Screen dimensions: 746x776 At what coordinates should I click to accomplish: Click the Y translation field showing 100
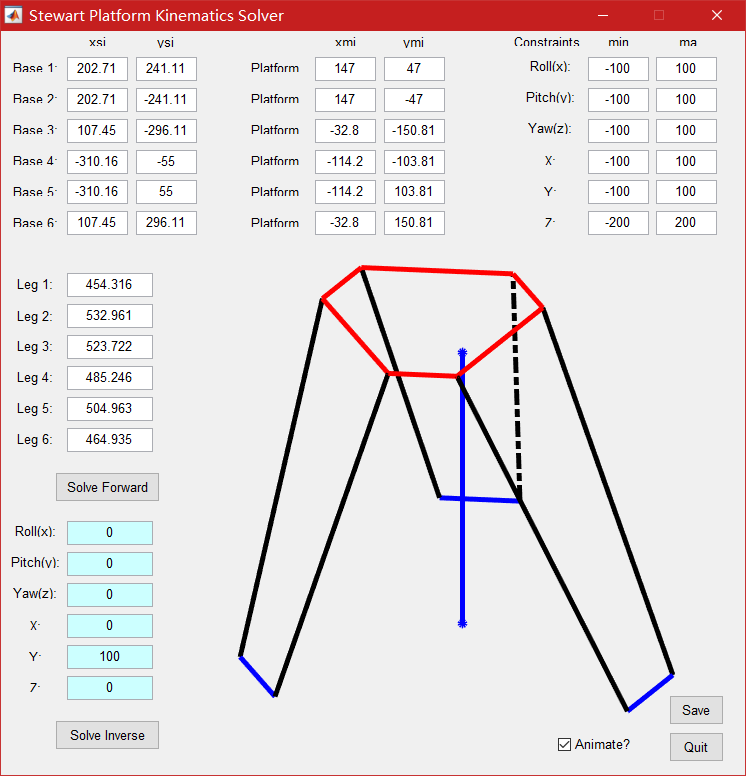click(110, 657)
